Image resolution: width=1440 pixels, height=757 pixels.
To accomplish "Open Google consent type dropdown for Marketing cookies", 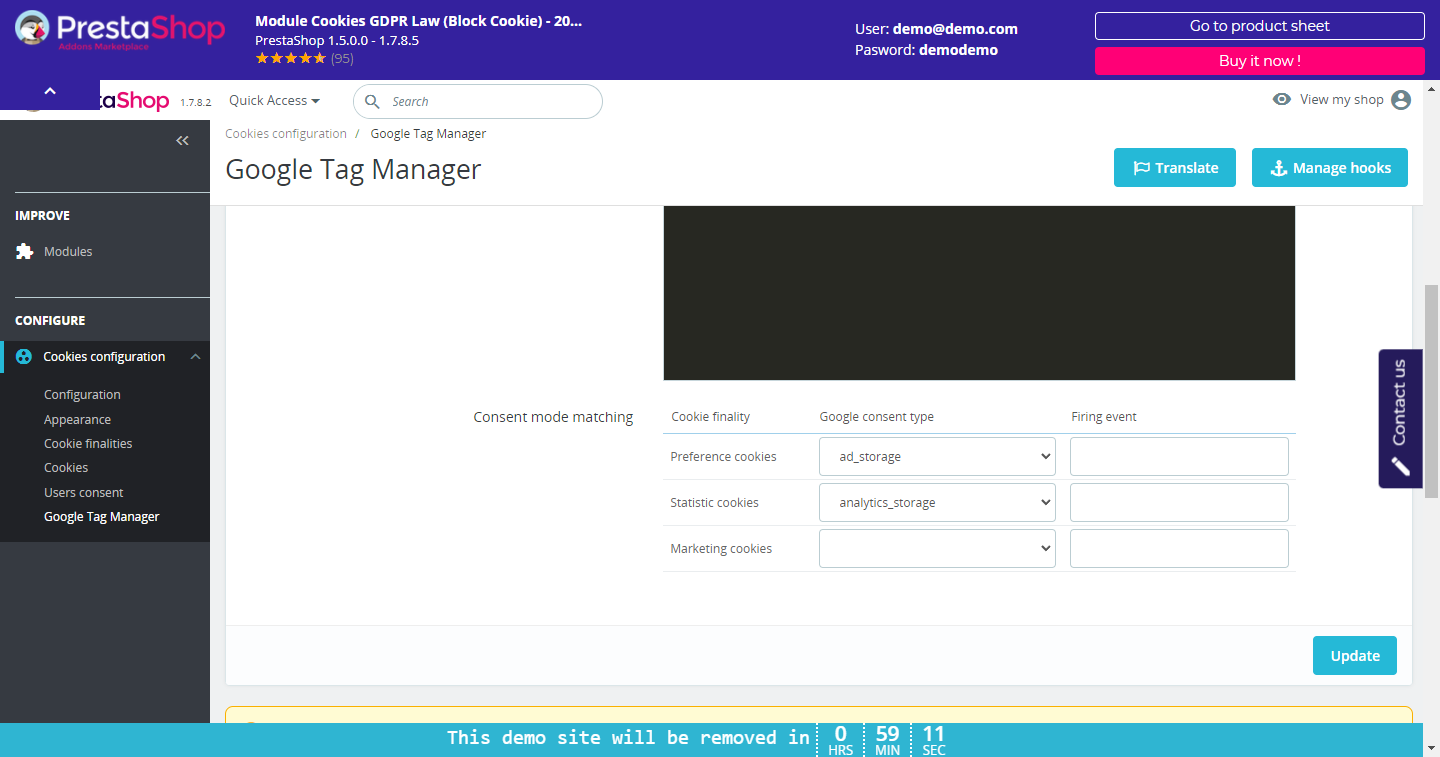I will click(x=937, y=548).
